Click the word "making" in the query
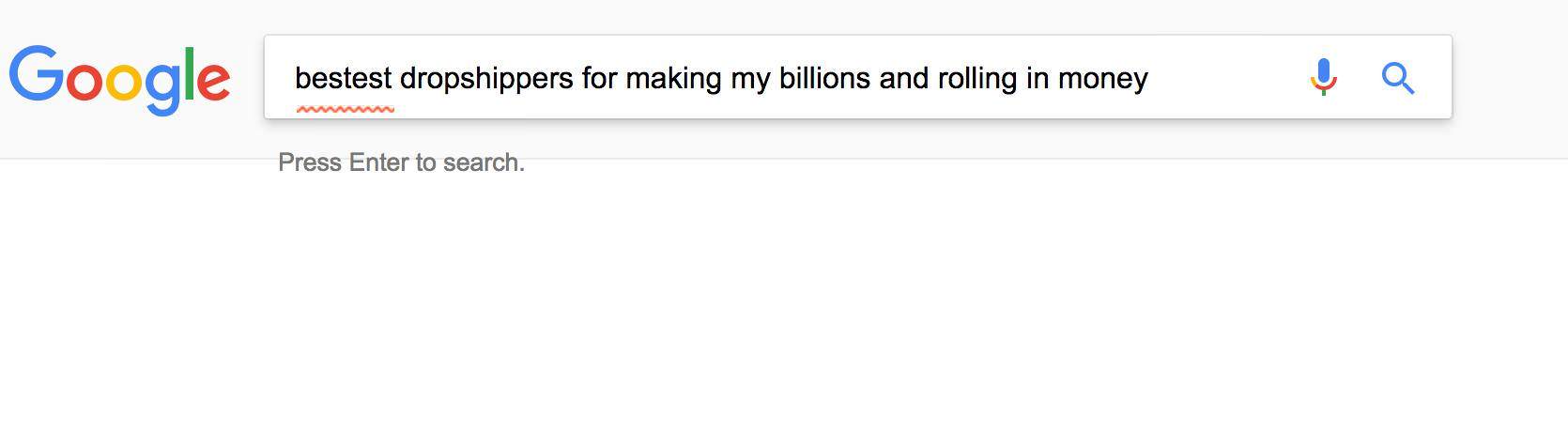This screenshot has width=1568, height=432. 673,78
